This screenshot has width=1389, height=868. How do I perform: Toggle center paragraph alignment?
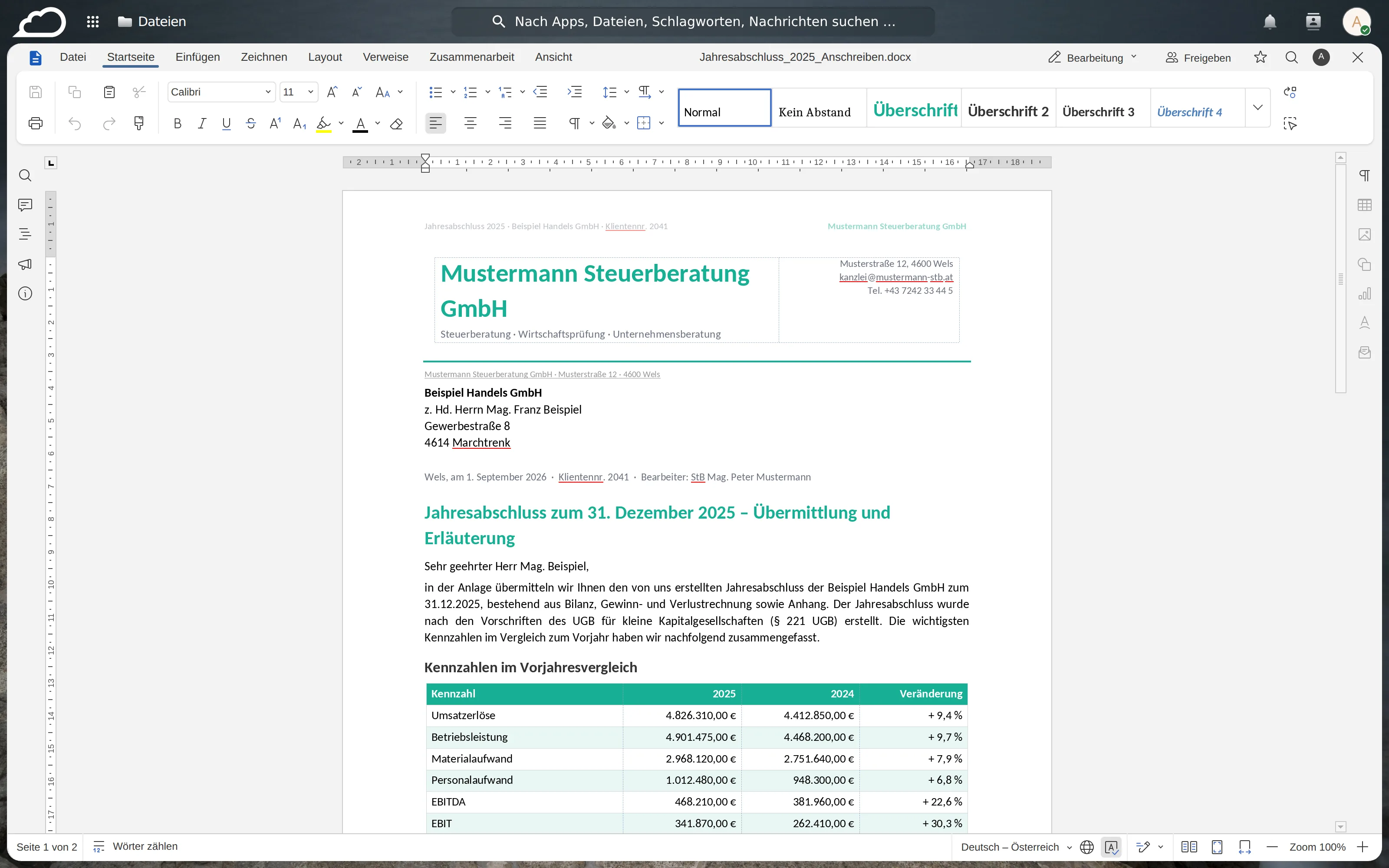[x=470, y=123]
